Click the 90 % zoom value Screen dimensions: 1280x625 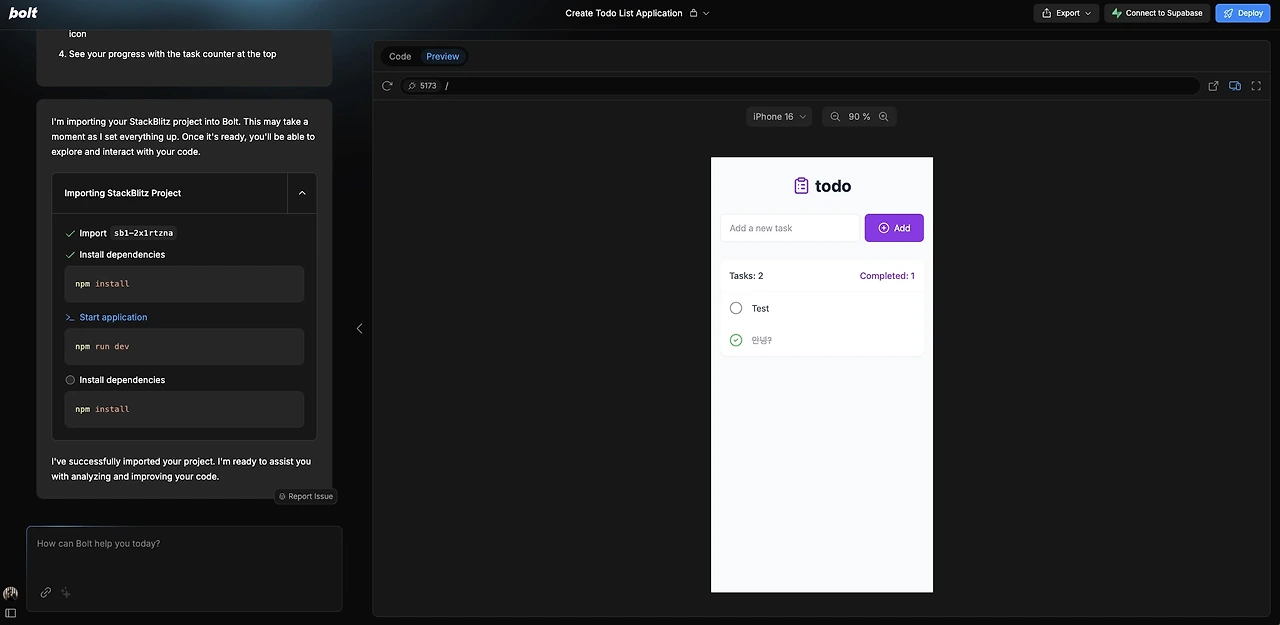tap(859, 117)
